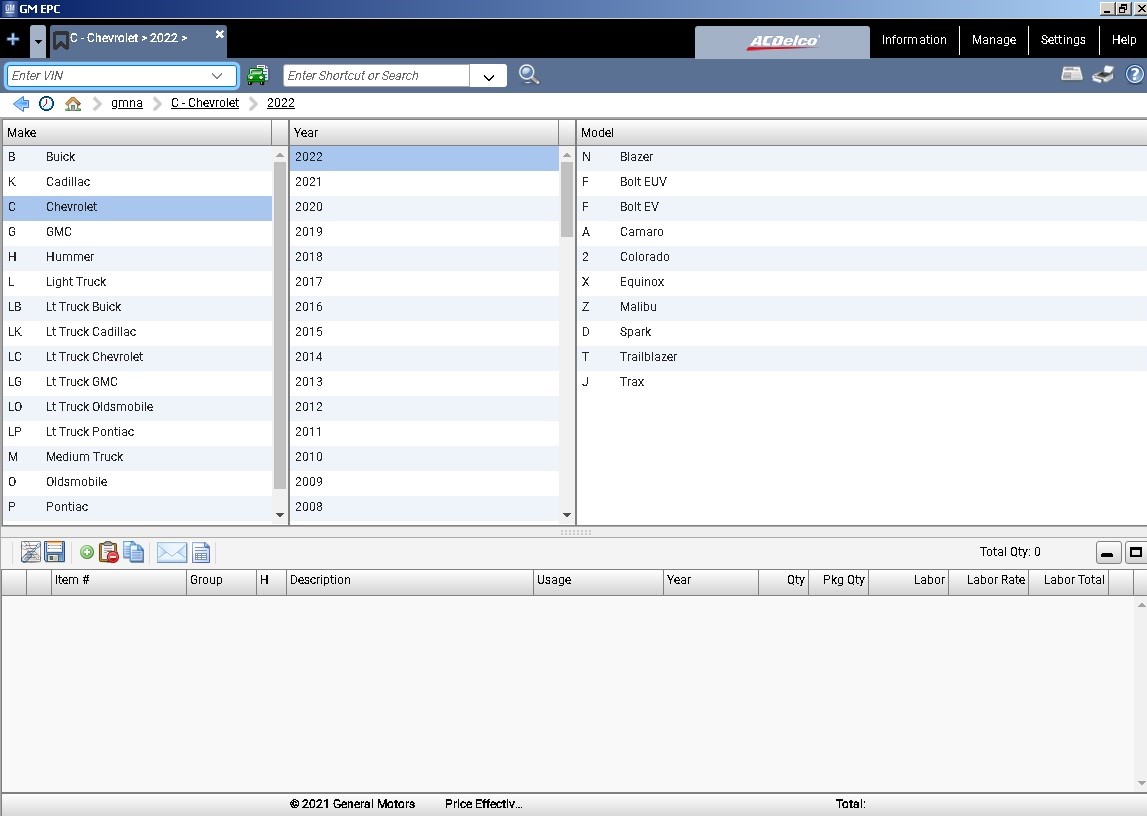Choose year 2010
The image size is (1147, 816).
coord(424,457)
